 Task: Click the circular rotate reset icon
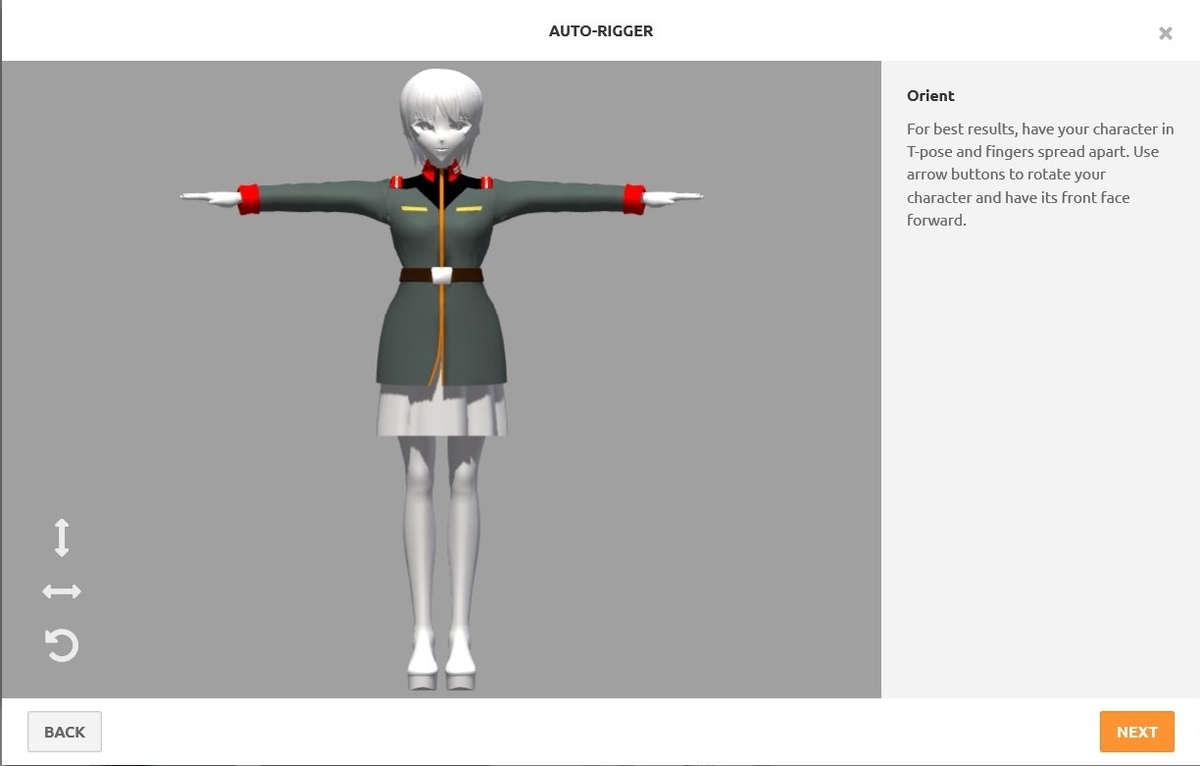[x=62, y=645]
